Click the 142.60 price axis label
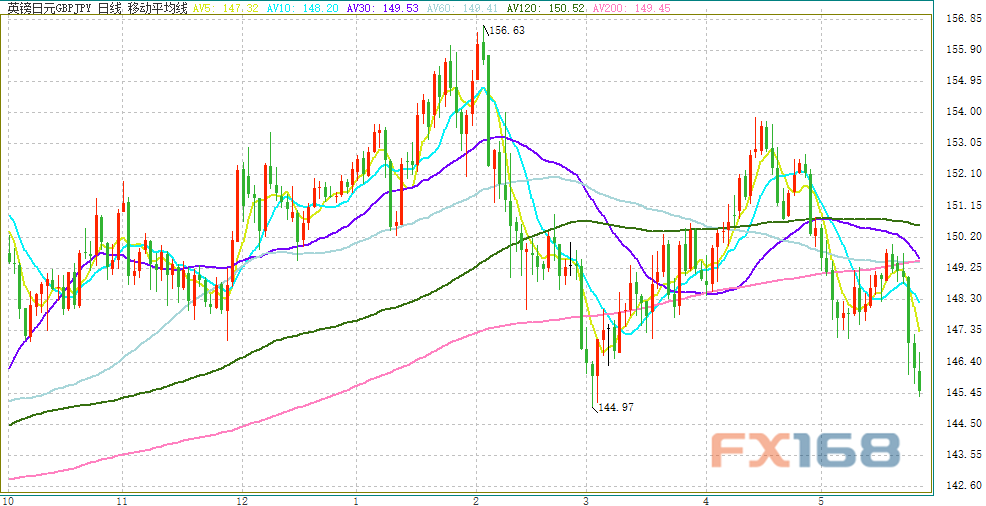Viewport: 986px width, 506px height. 962,486
